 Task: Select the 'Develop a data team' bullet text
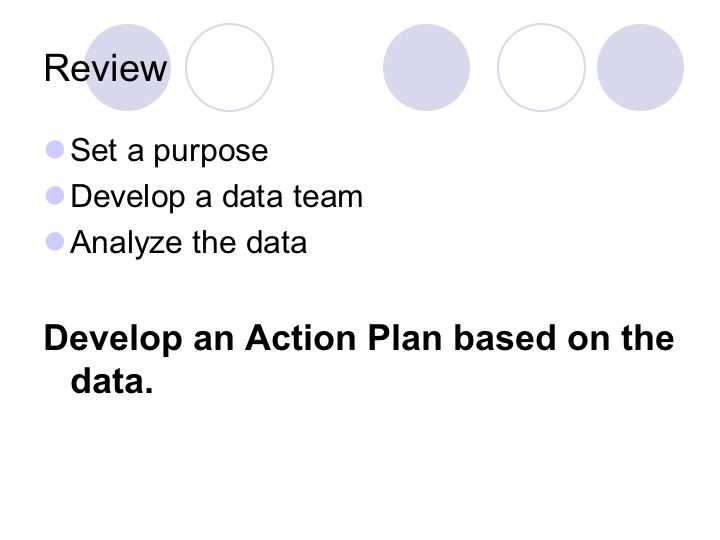(x=216, y=197)
